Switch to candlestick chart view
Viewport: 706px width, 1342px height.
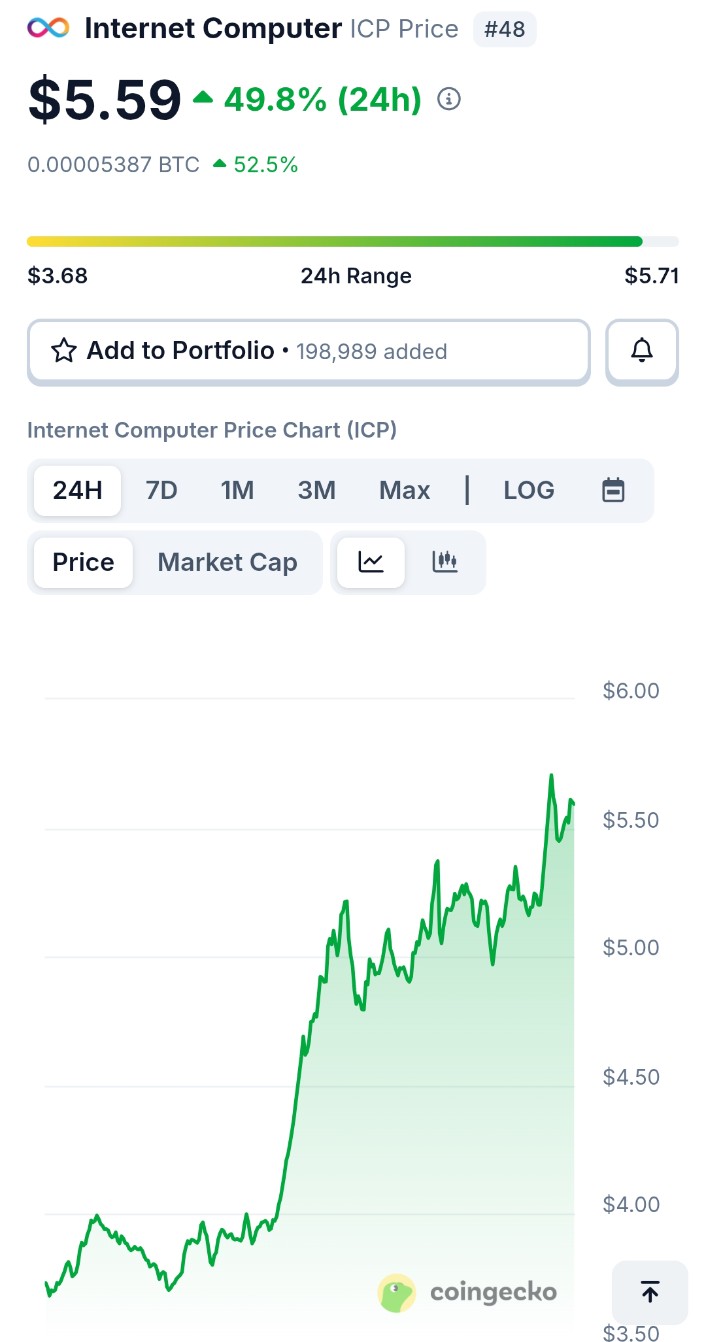tap(445, 562)
